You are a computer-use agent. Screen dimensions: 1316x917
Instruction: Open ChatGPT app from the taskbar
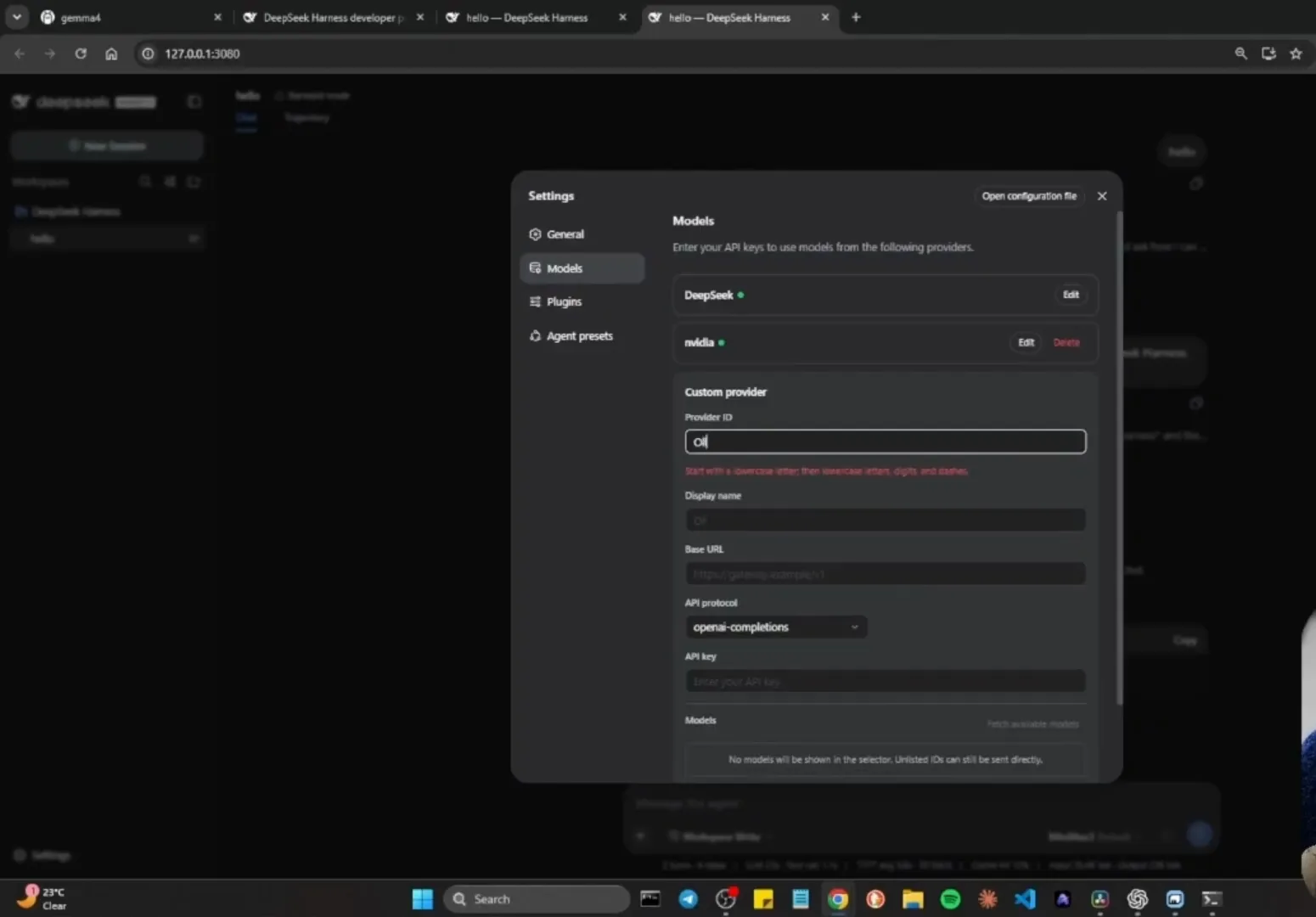1137,899
